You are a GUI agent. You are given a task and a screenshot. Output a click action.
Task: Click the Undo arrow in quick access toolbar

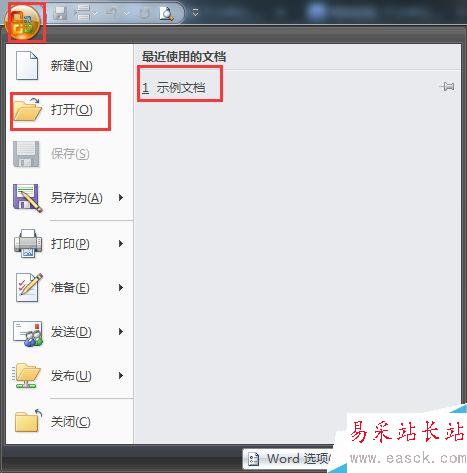(111, 13)
